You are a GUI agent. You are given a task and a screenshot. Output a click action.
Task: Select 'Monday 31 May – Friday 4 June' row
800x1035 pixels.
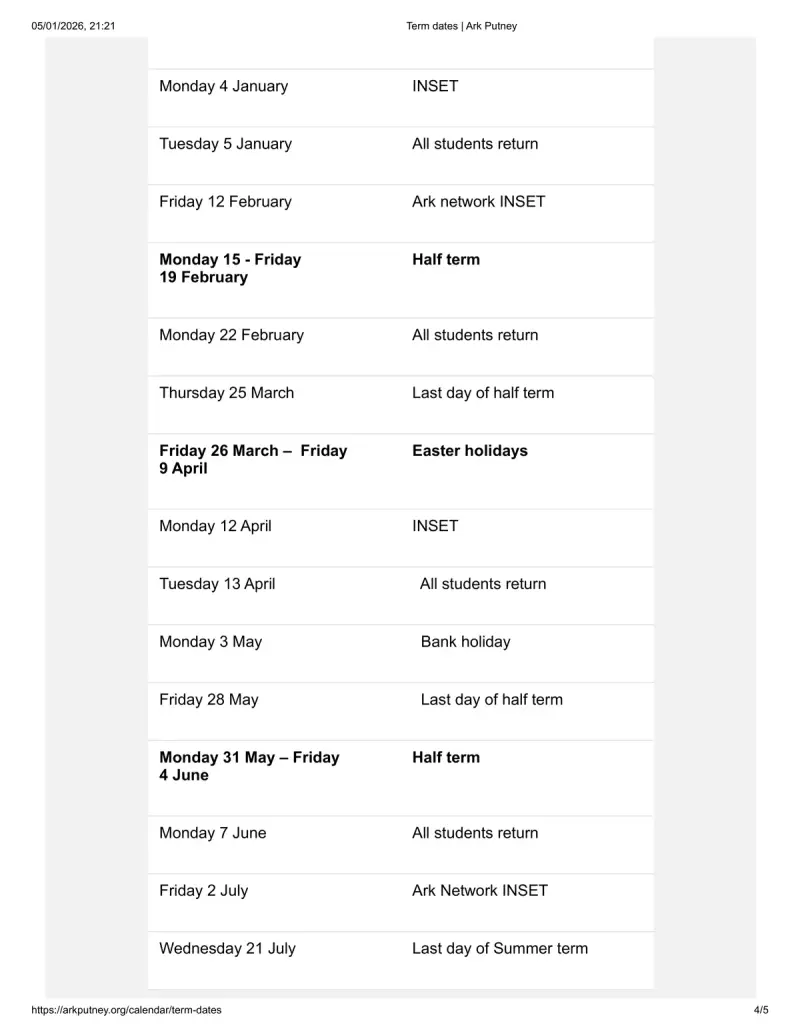pos(401,778)
